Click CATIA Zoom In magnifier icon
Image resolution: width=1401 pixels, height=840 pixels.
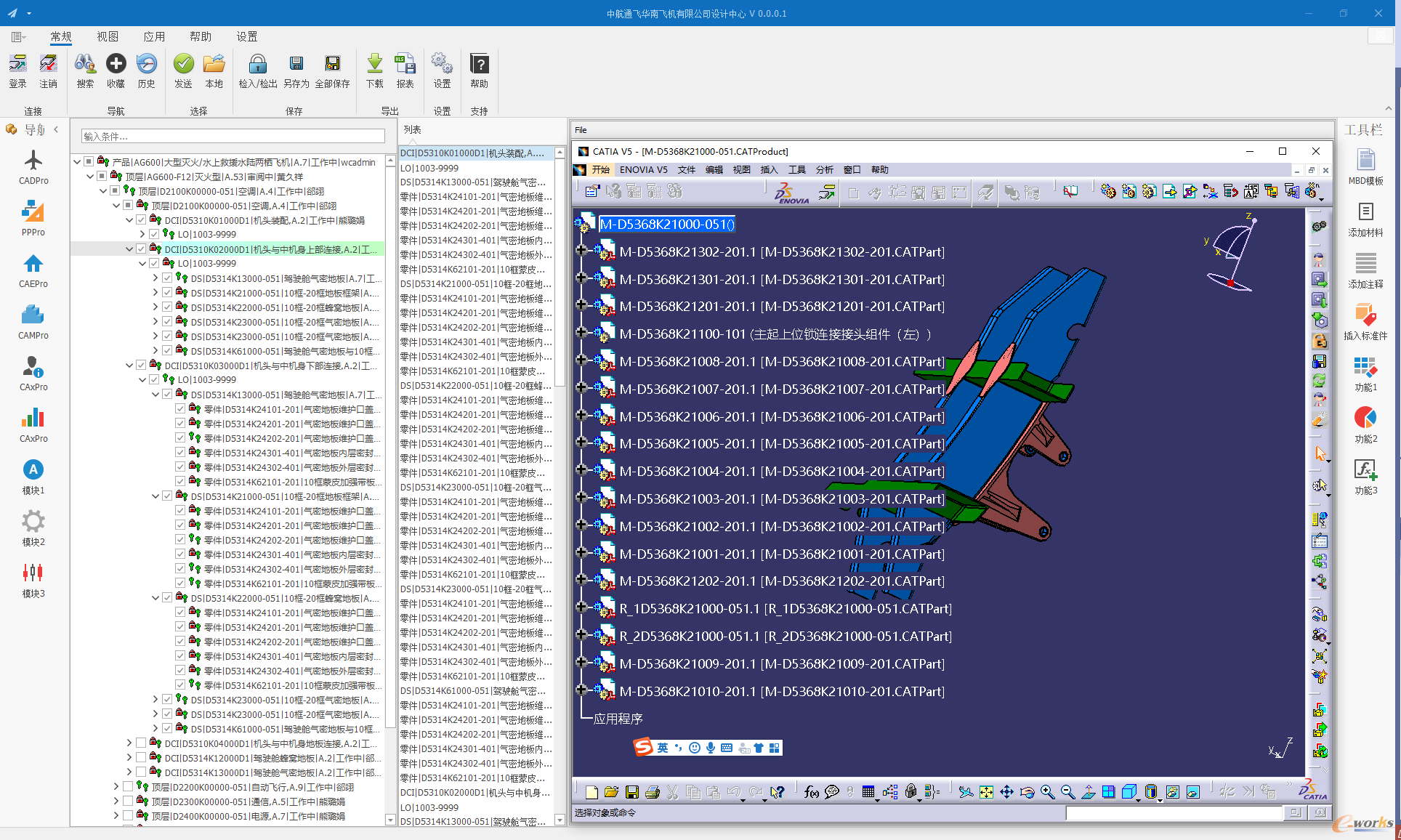[x=1047, y=792]
